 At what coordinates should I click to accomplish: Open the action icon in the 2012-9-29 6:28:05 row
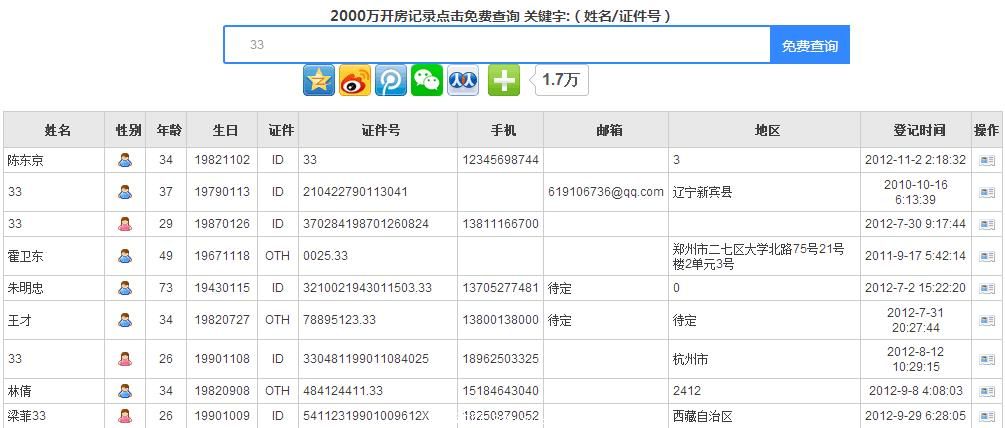click(986, 416)
